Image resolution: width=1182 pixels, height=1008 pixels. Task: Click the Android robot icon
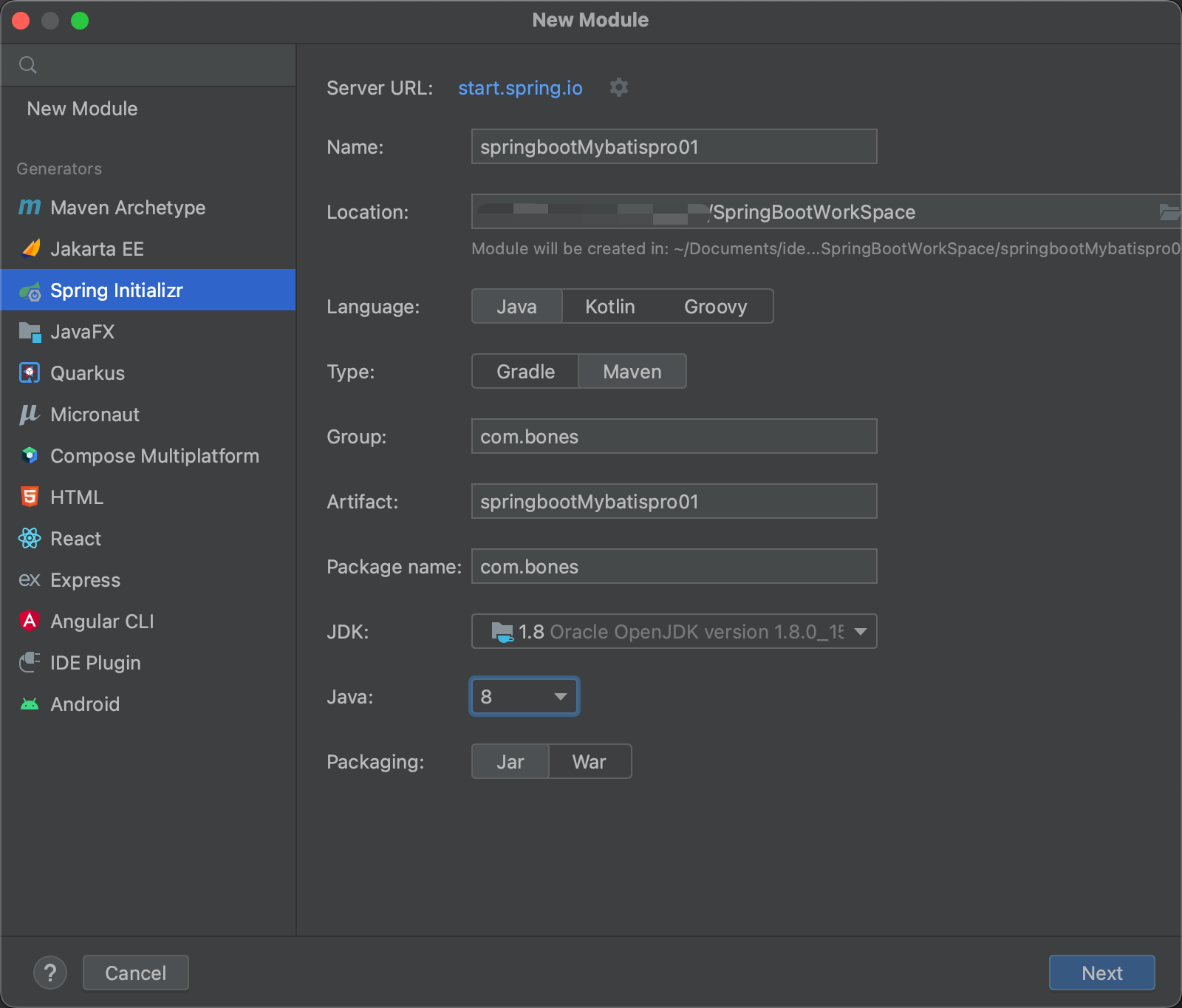[x=30, y=704]
